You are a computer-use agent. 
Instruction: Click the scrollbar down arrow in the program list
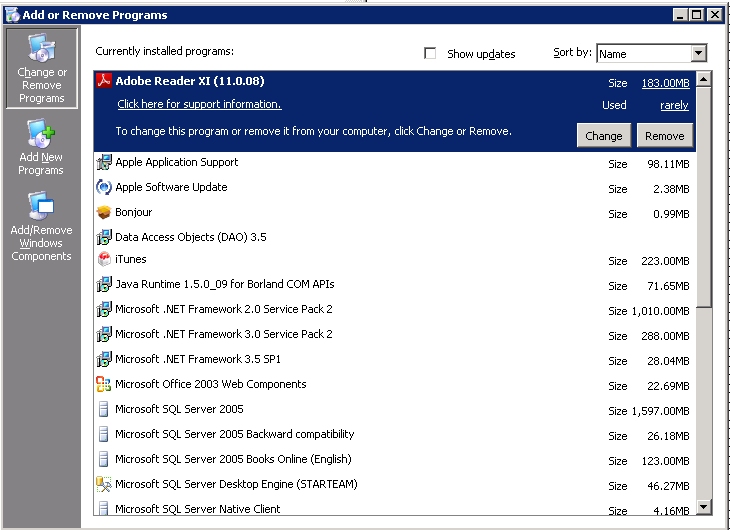tap(703, 507)
